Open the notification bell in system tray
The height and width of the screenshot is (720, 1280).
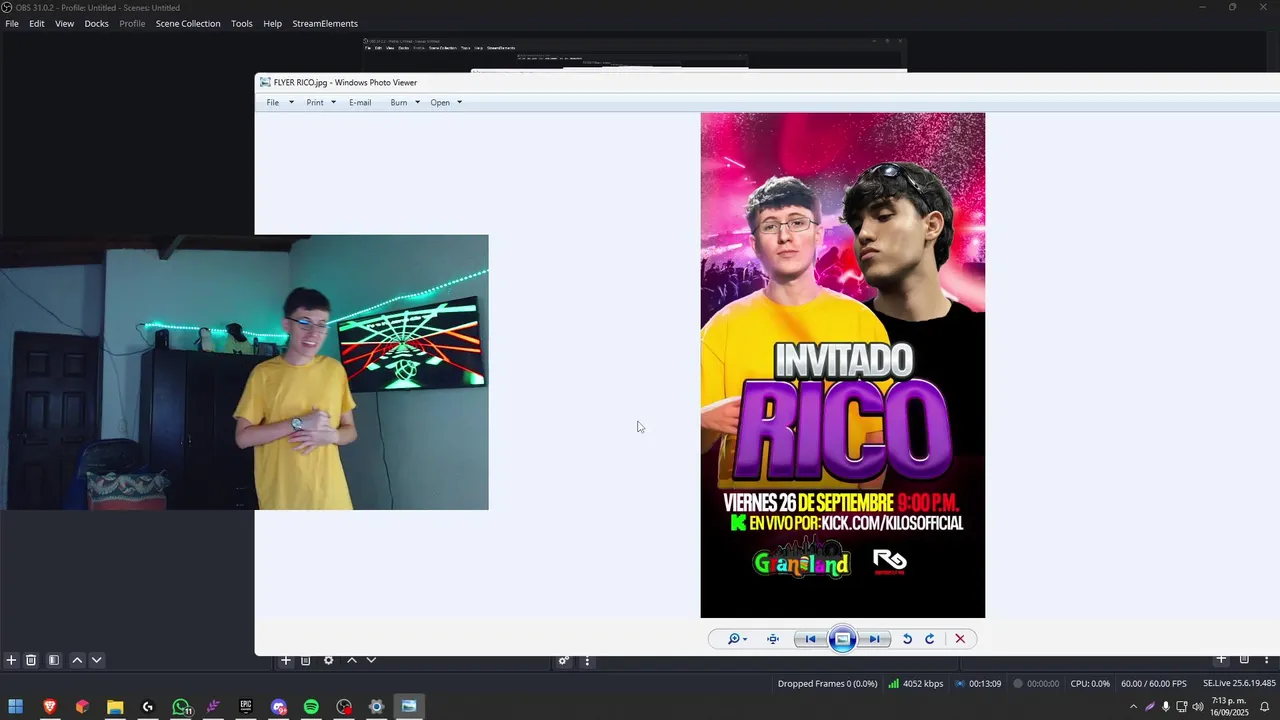pyautogui.click(x=1264, y=707)
